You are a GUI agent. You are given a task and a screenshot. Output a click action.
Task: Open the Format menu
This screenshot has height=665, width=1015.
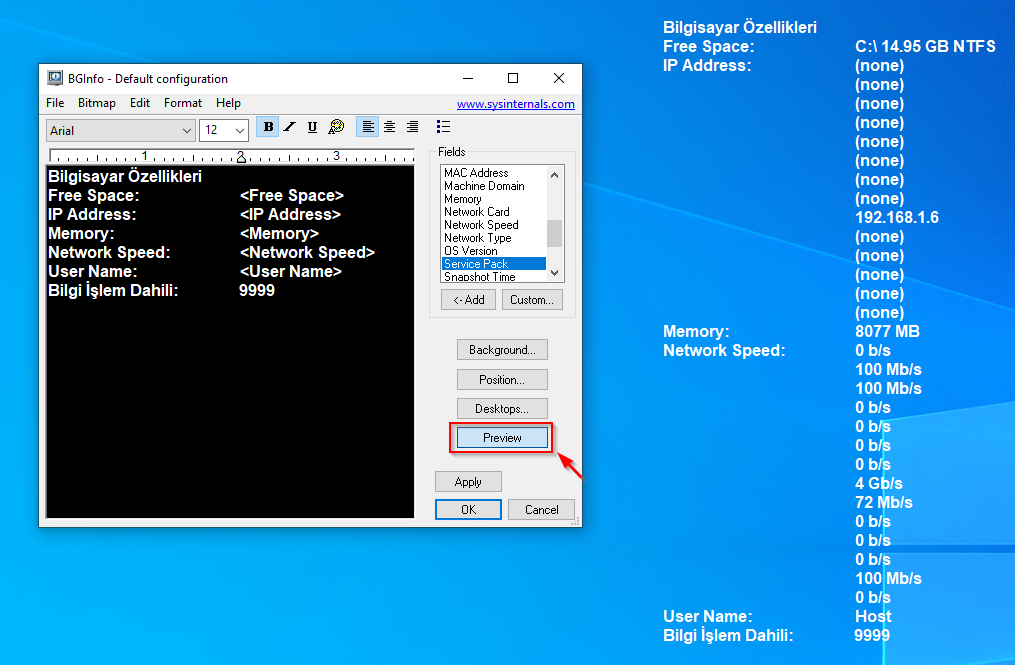[183, 103]
